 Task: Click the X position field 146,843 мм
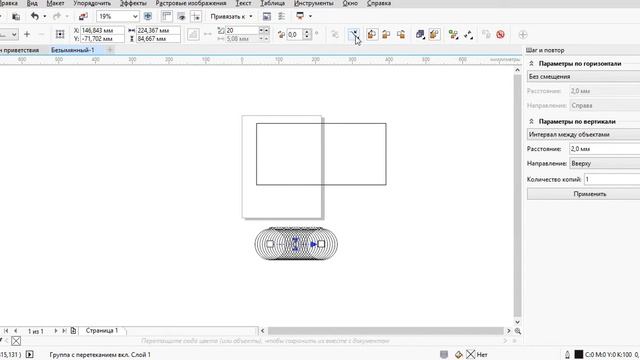[x=102, y=31]
